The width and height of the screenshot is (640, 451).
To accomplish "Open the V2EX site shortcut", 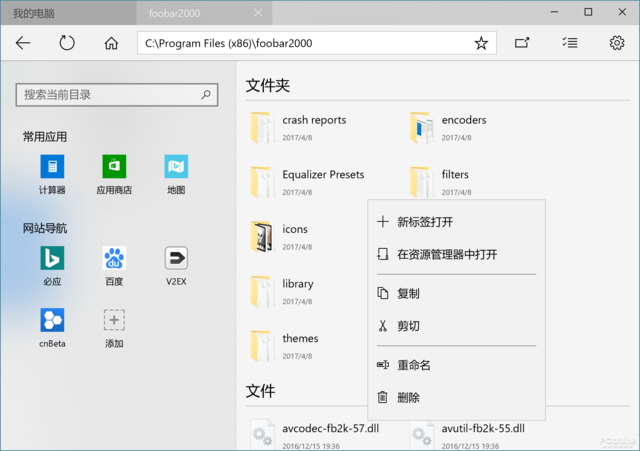I will tap(176, 266).
